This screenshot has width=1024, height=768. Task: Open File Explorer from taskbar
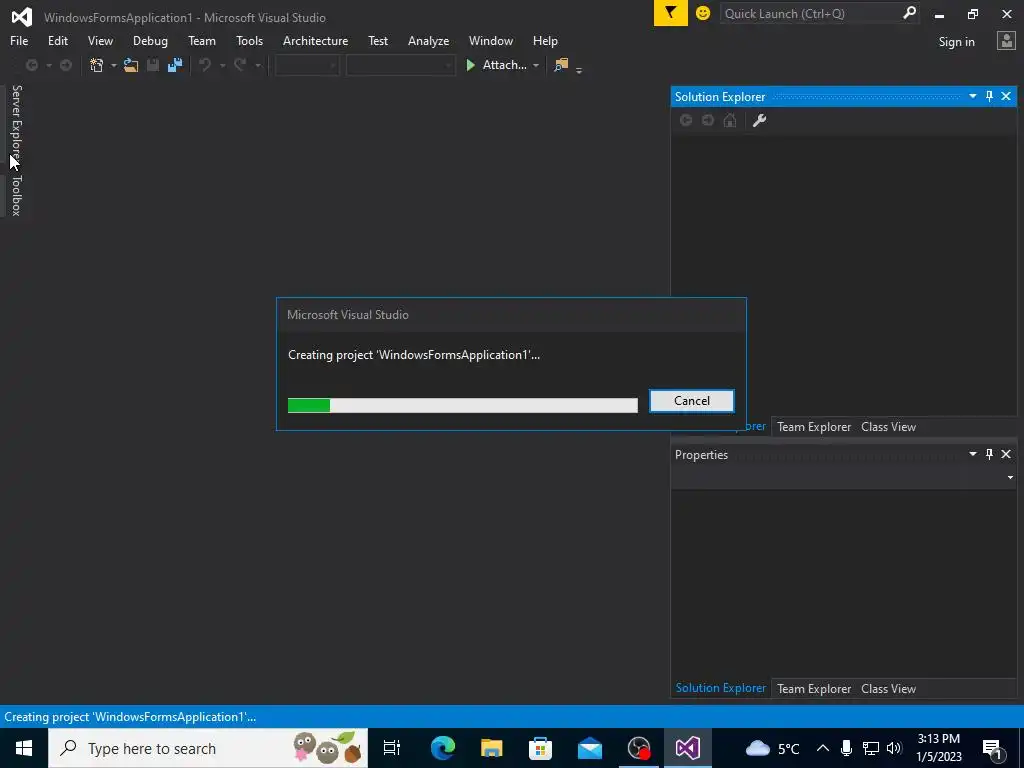pos(492,748)
